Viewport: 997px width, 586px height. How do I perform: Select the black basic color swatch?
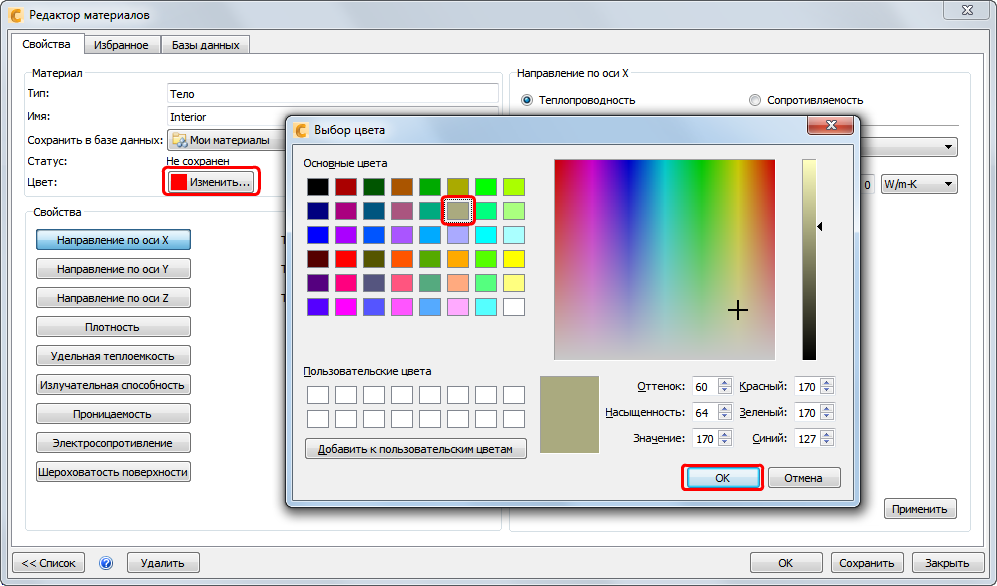(318, 187)
